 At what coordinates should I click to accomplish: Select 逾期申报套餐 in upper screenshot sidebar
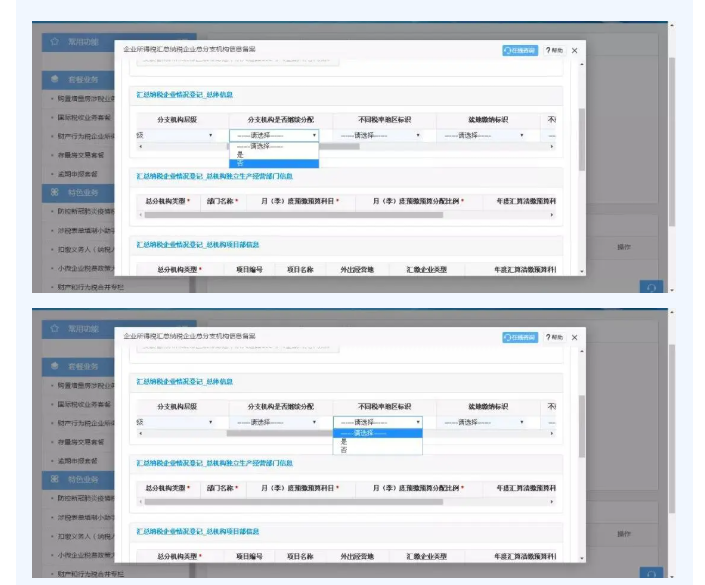coord(77,174)
